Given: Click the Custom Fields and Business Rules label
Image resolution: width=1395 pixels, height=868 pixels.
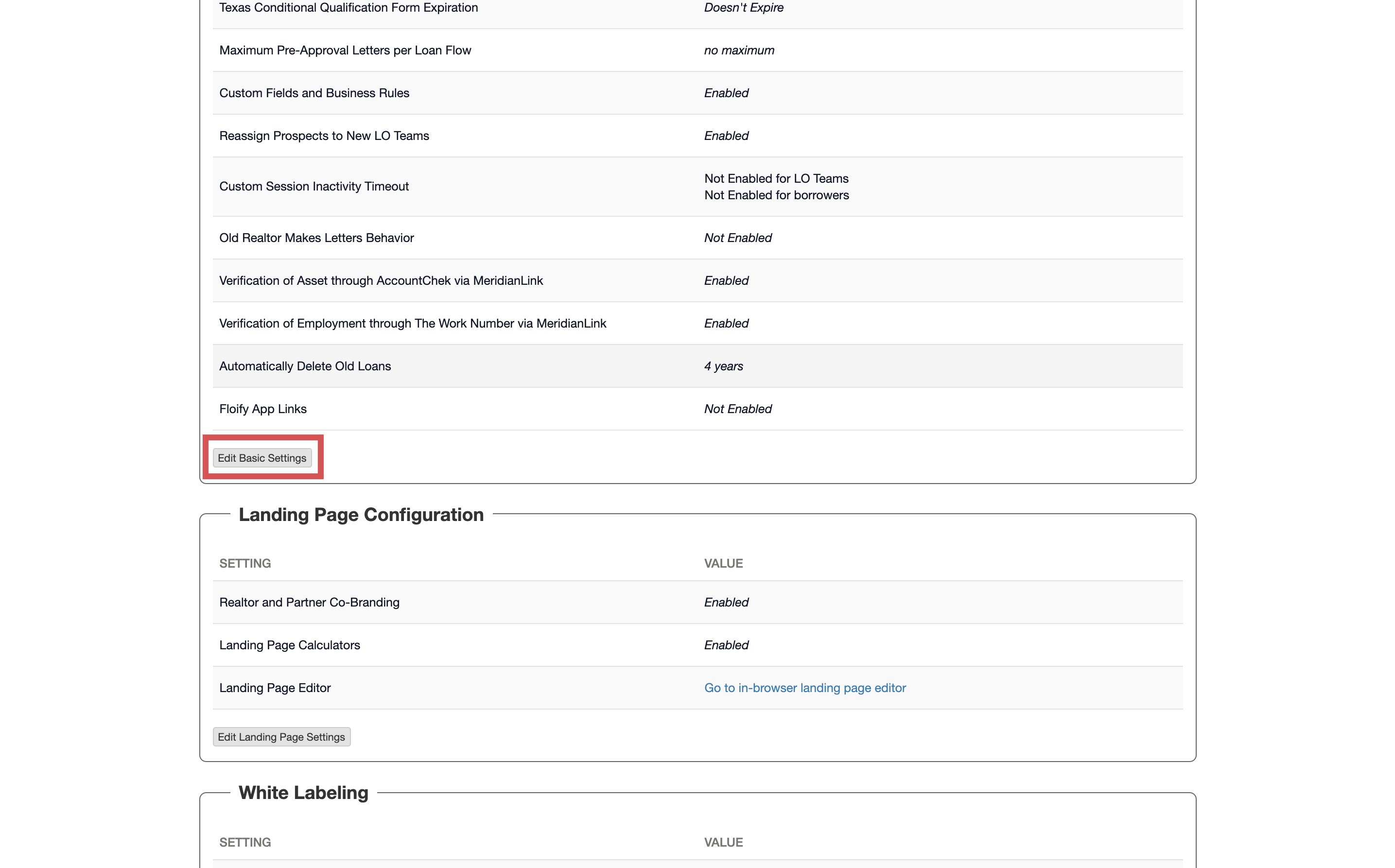Looking at the screenshot, I should [x=314, y=93].
